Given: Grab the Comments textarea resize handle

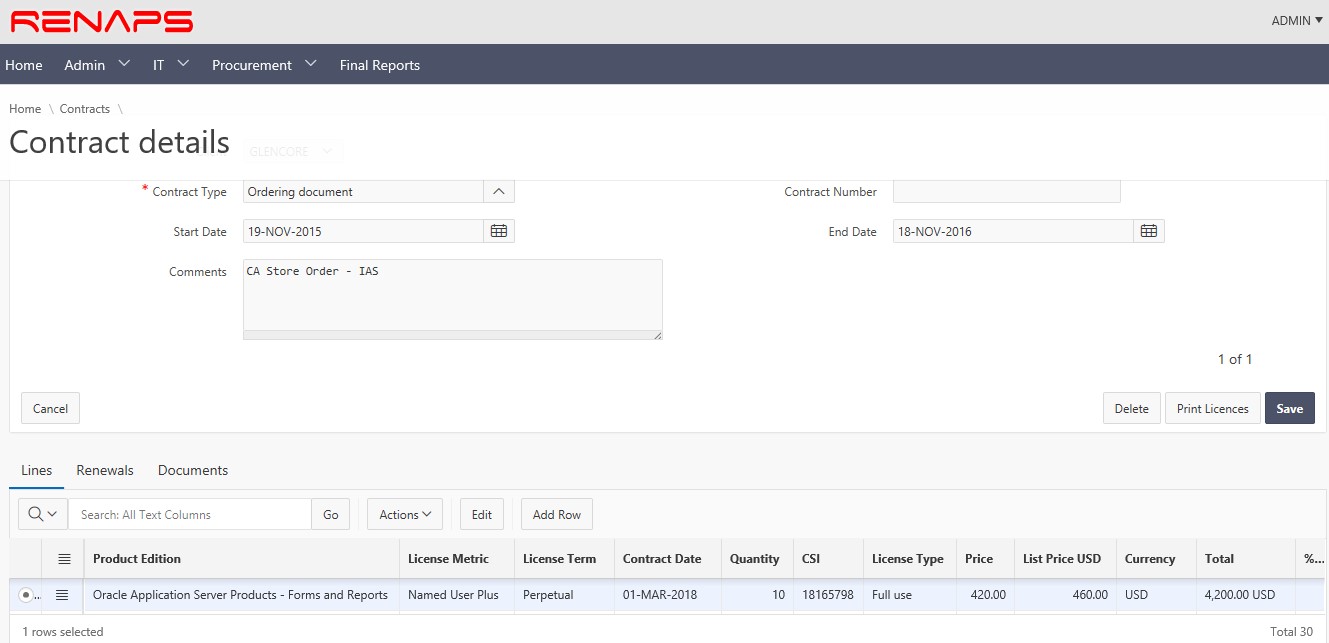Looking at the screenshot, I should click(x=657, y=335).
